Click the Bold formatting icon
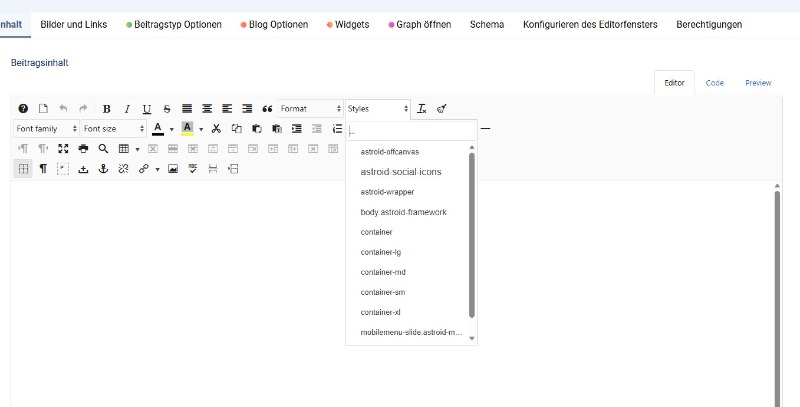This screenshot has height=407, width=800. tap(107, 108)
